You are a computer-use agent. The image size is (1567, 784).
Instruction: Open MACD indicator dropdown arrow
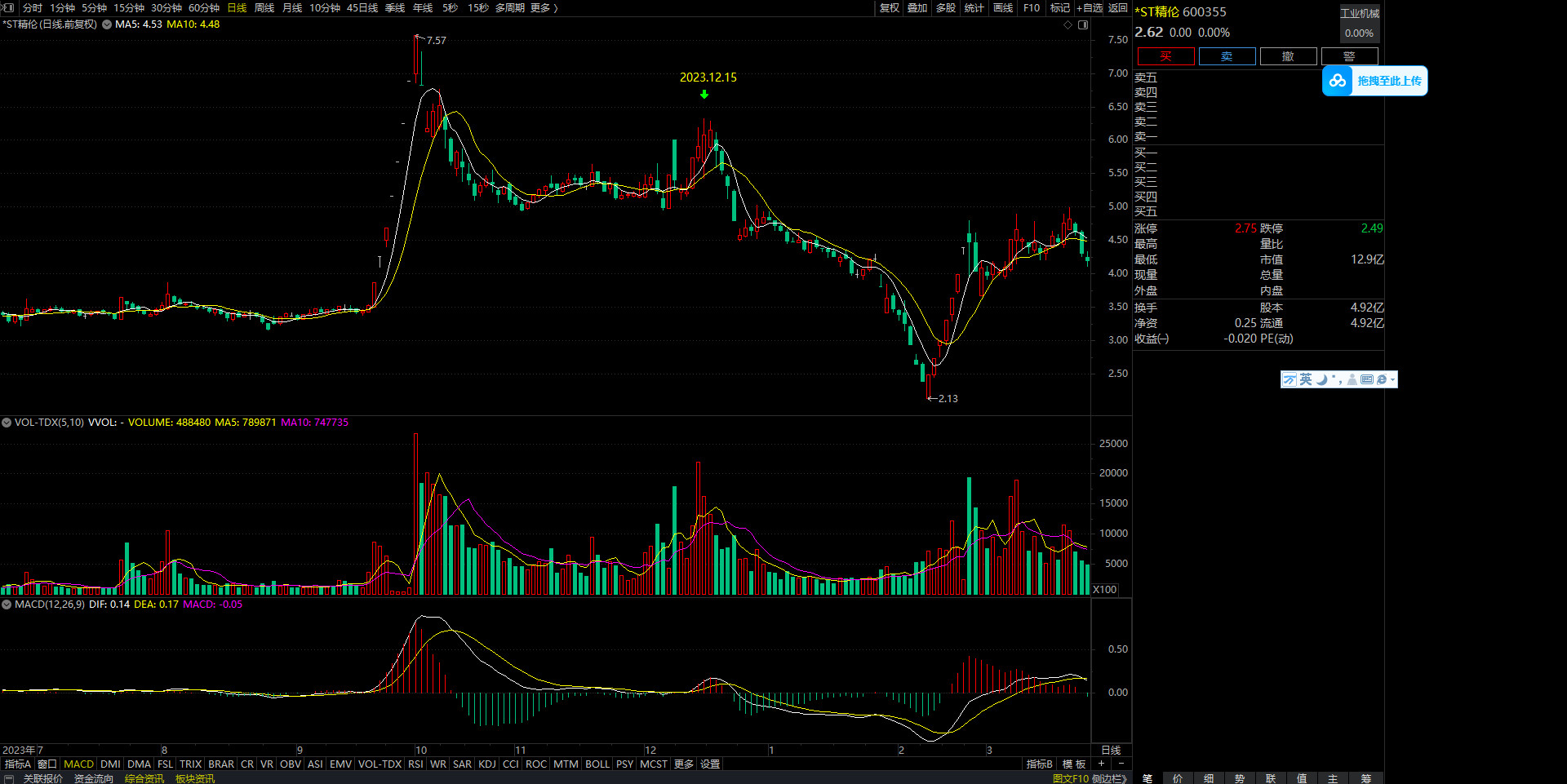pyautogui.click(x=7, y=605)
